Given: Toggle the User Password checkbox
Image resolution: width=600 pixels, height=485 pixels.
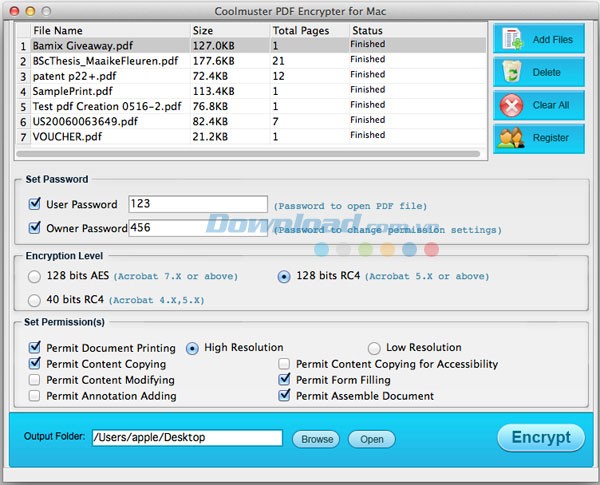Looking at the screenshot, I should (x=36, y=204).
